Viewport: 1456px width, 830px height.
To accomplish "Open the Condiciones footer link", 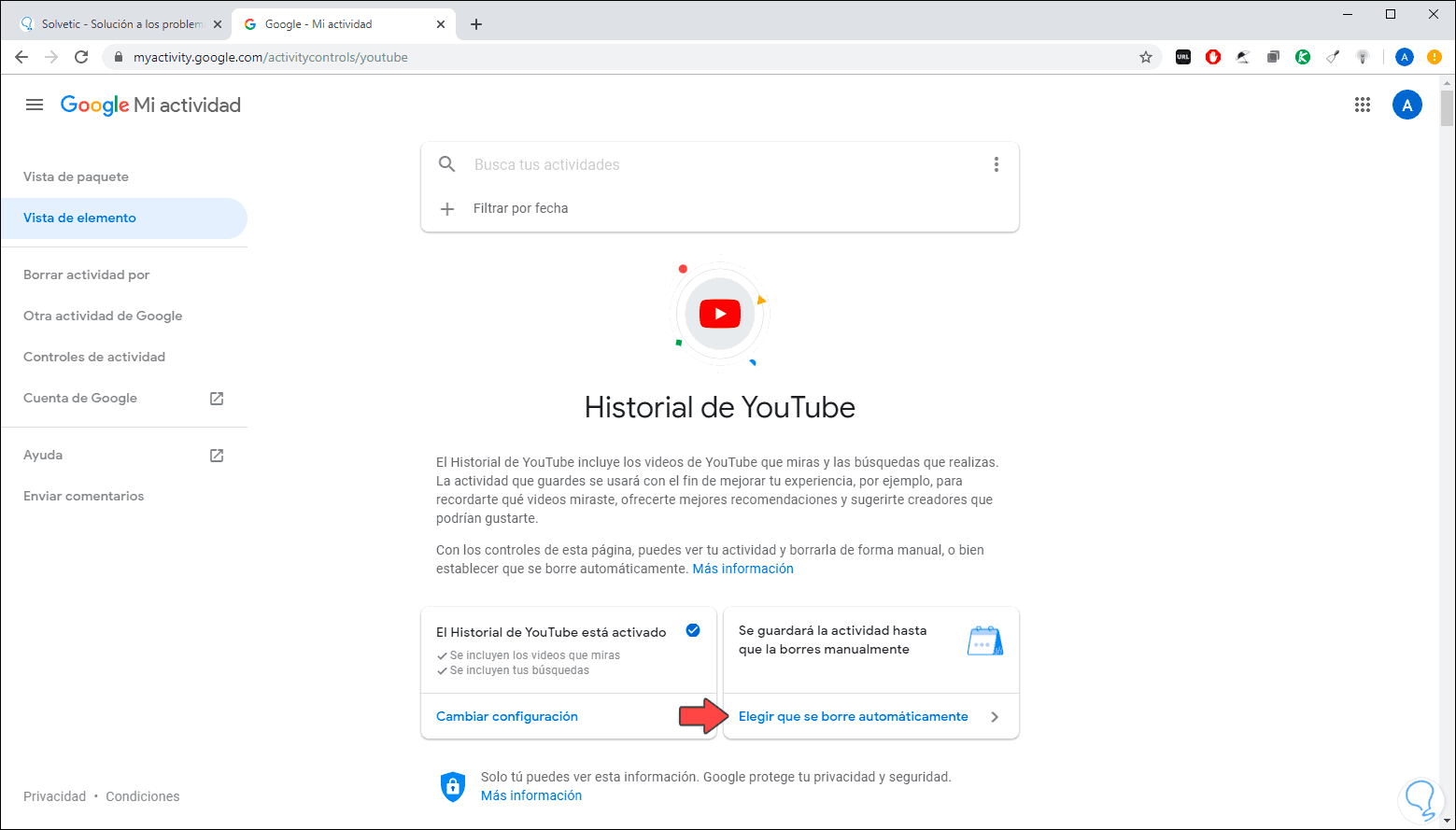I will [x=143, y=796].
